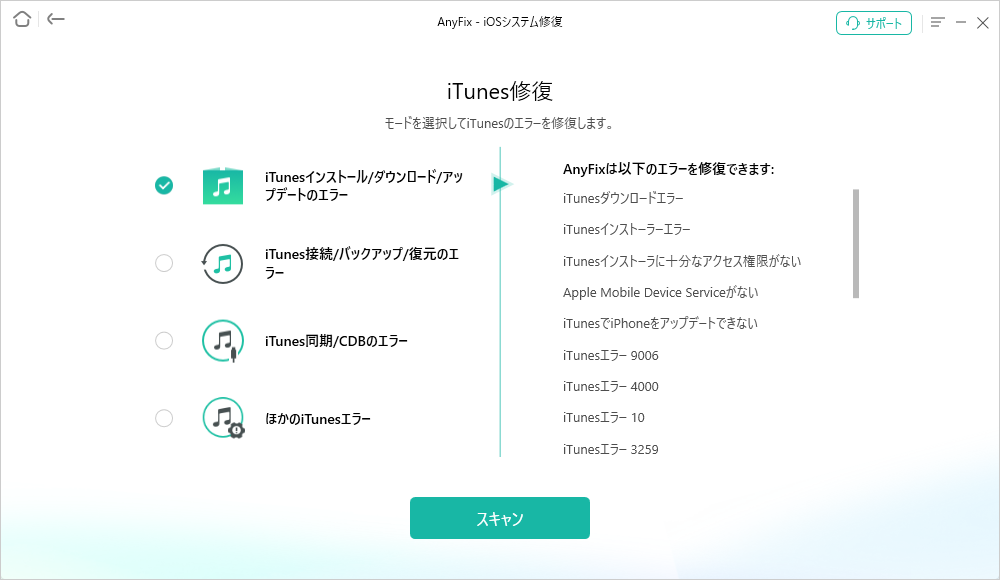Click iTunesエラー 4000 entry
Screen dimensions: 1000x580
click(x=610, y=387)
